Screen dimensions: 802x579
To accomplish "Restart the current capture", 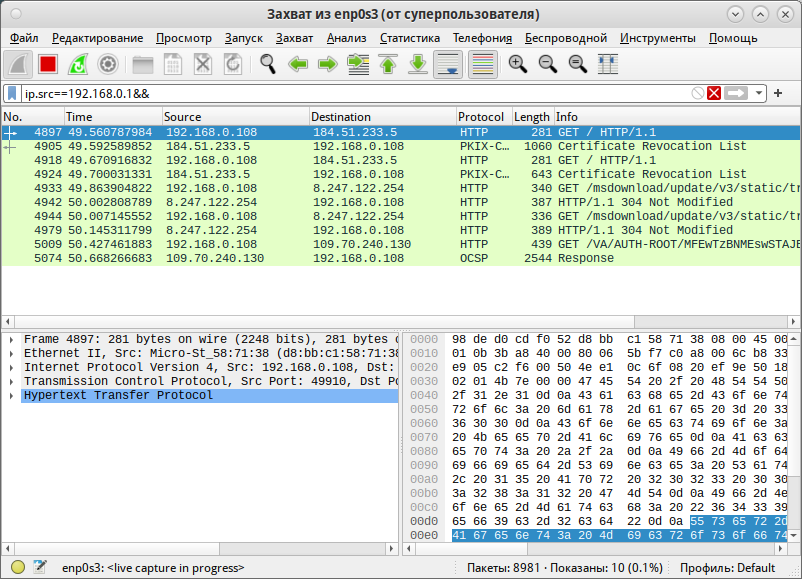I will click(x=78, y=64).
